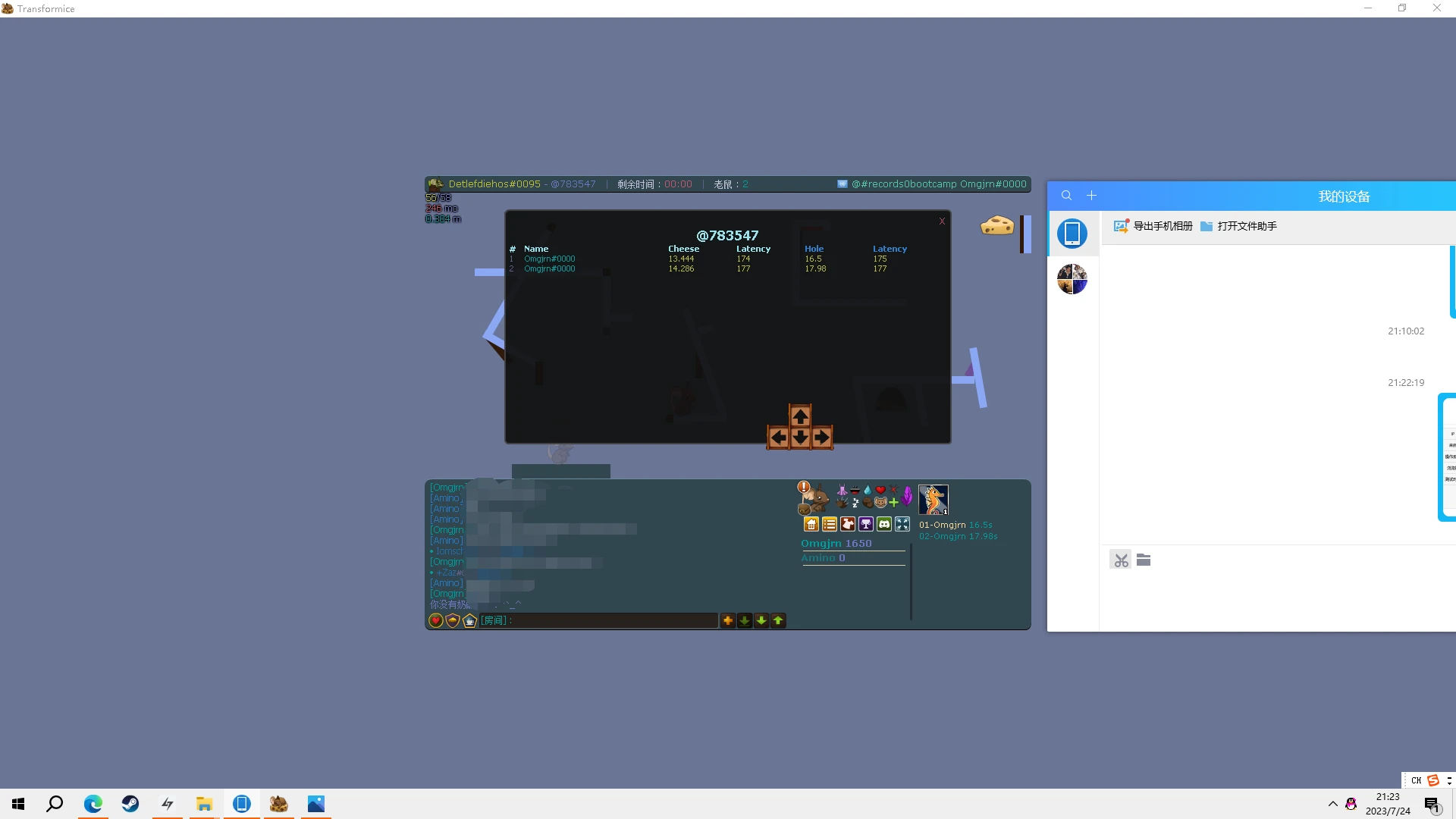Open the QQ penguin tray icon
Image resolution: width=1456 pixels, height=819 pixels.
coord(1351,804)
